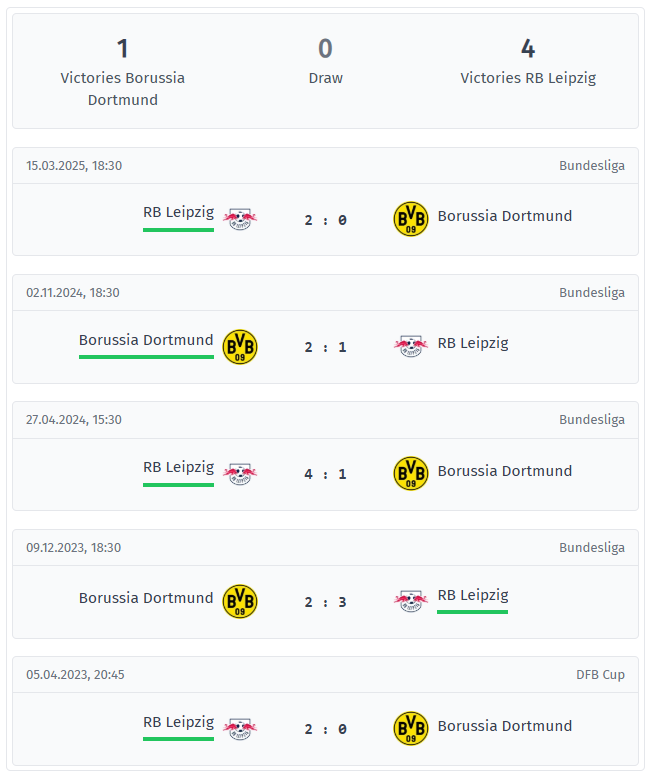
Task: Click Dortmund crest in 27.04.2024 match
Action: point(410,473)
